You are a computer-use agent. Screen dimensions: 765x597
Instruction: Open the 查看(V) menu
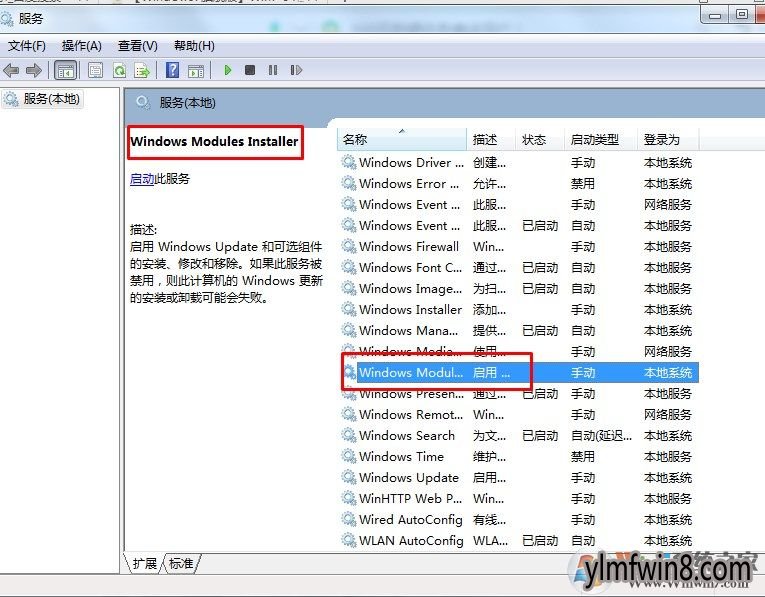138,46
